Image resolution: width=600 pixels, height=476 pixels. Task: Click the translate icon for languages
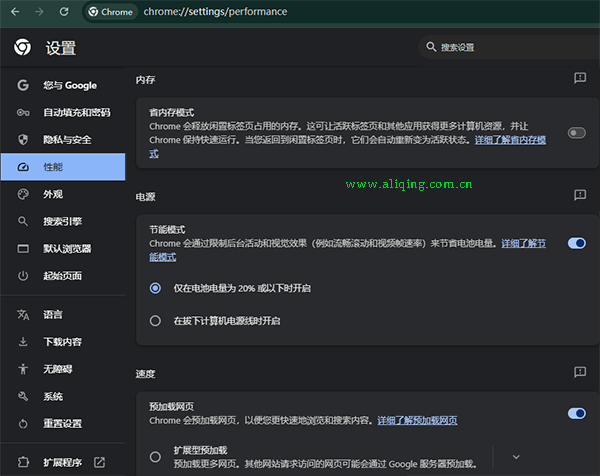[x=23, y=315]
